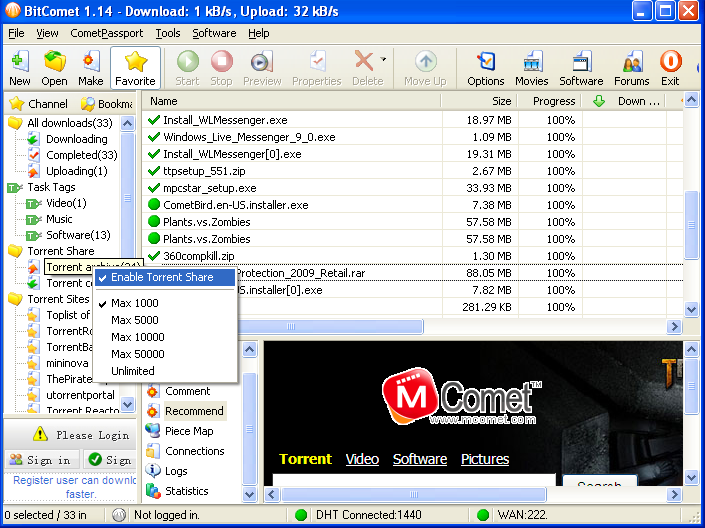Click the Logs info icon
This screenshot has width=705, height=528.
pyautogui.click(x=153, y=470)
